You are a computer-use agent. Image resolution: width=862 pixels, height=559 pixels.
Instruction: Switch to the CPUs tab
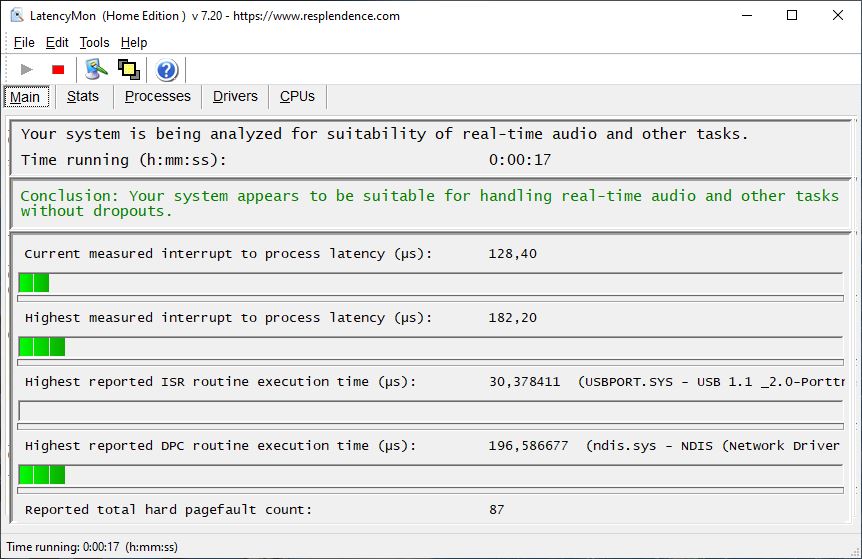297,96
